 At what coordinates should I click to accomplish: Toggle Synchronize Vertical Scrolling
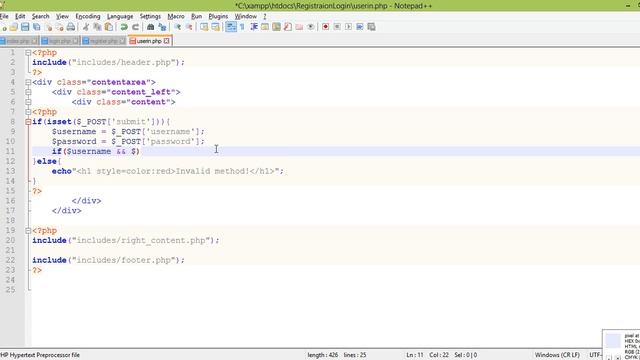[x=204, y=27]
